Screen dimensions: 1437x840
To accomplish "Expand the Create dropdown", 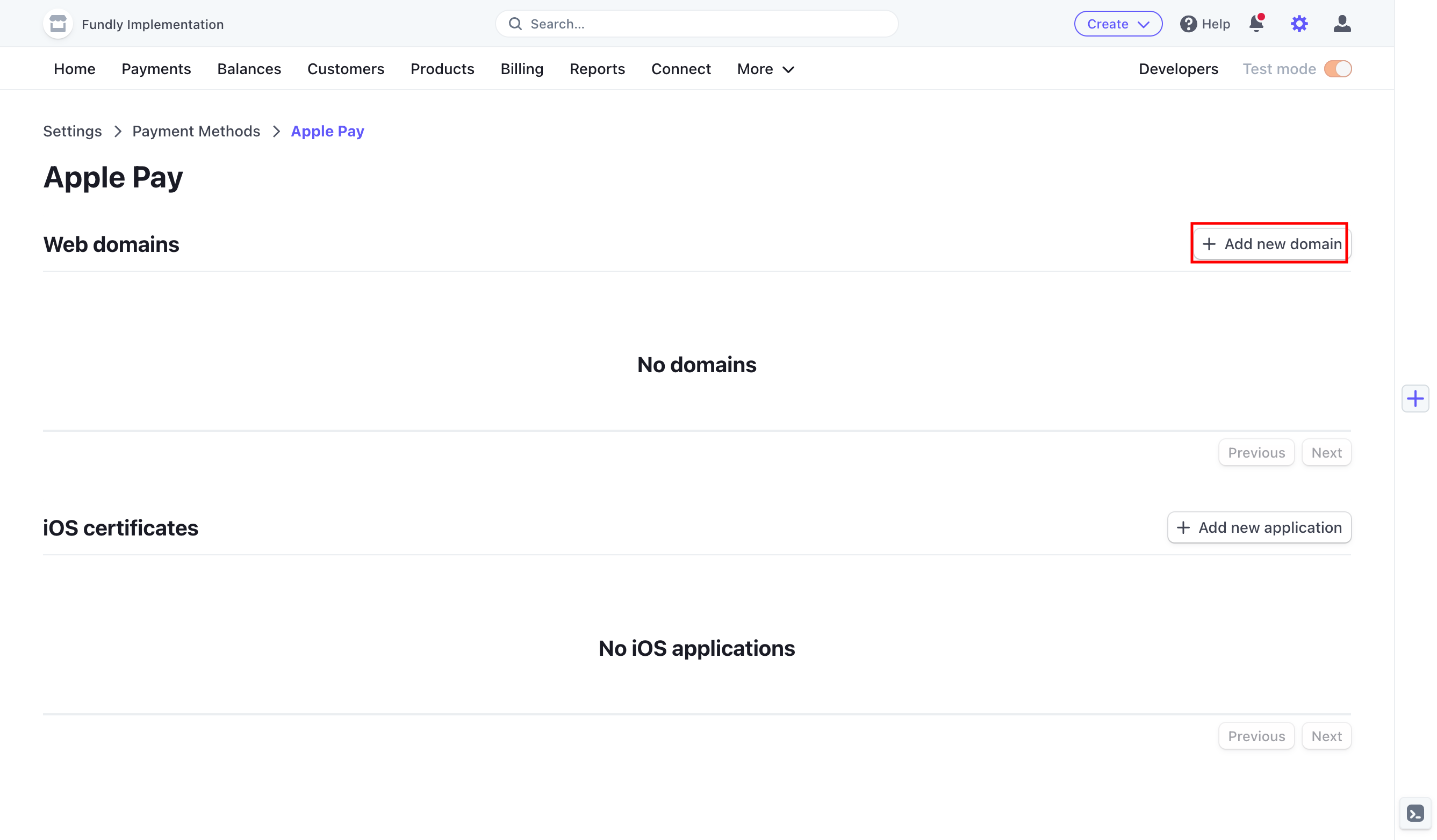I will (1118, 24).
